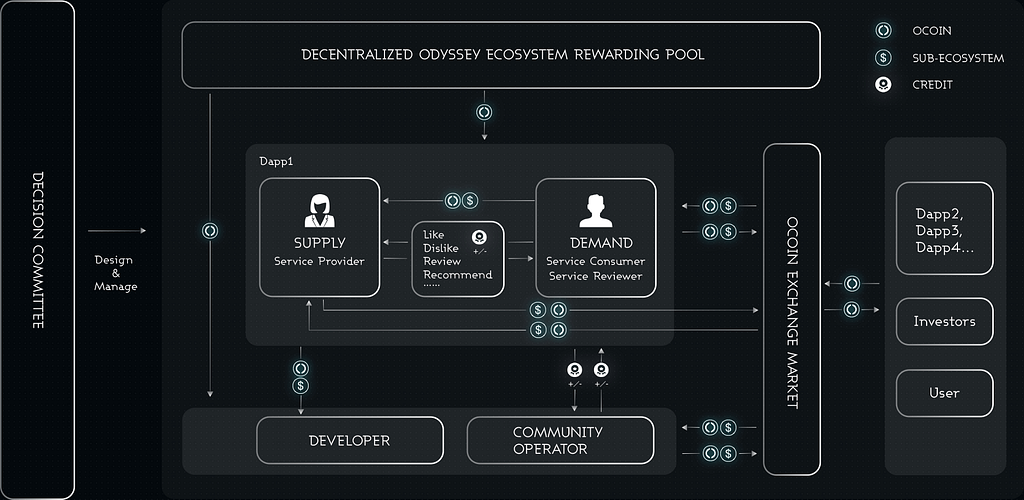The image size is (1024, 500).
Task: Click the credit icon inside the Like/Dislike box
Action: (x=479, y=236)
